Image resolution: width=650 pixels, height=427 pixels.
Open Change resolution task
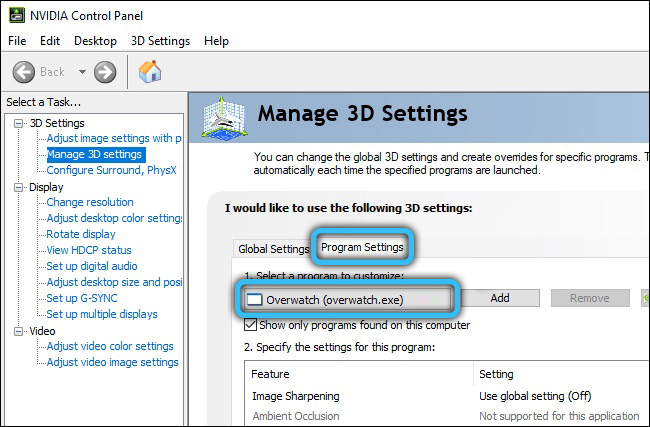click(90, 202)
